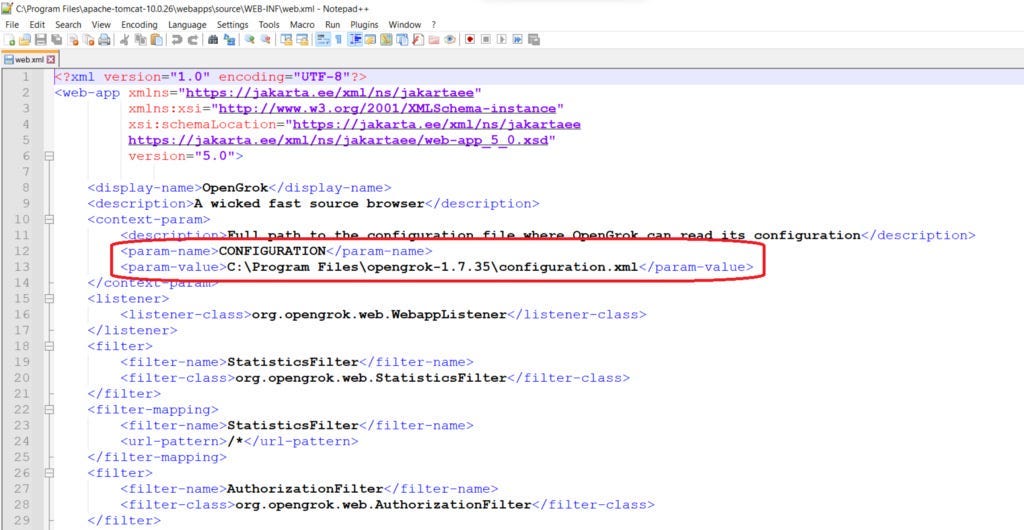The width and height of the screenshot is (1024, 530).
Task: Click the text CONFIGURATION on line 12
Action: 272,251
